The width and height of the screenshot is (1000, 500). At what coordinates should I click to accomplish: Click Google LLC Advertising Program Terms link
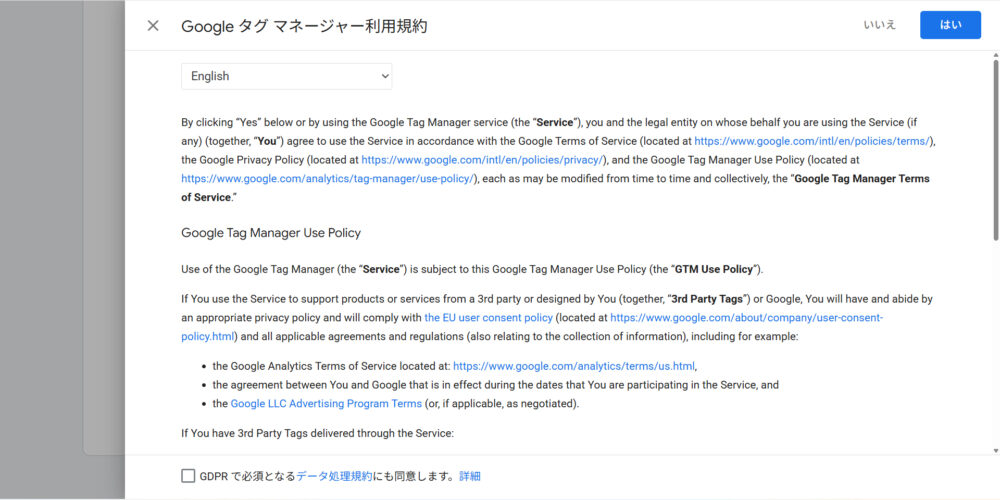point(326,404)
